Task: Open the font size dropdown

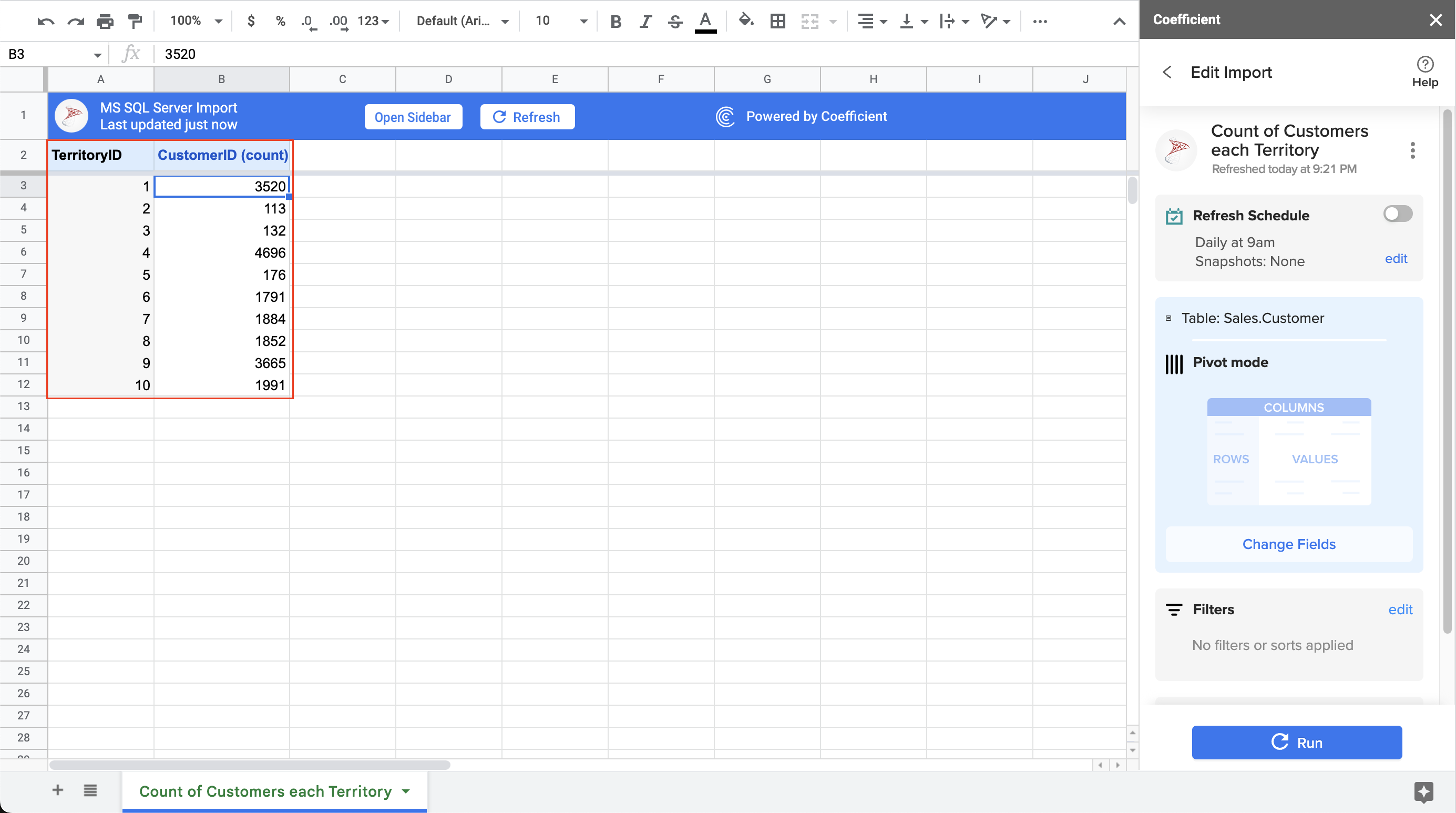Action: click(583, 21)
